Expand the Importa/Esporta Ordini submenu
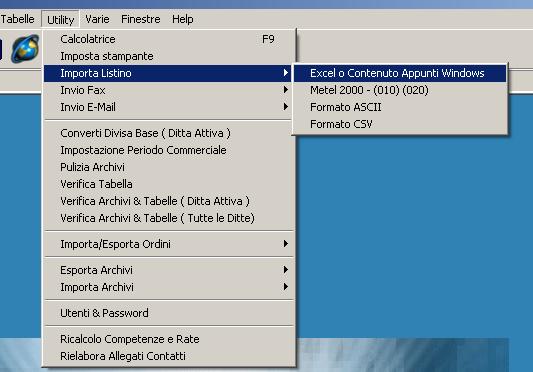Image resolution: width=533 pixels, height=372 pixels. 168,244
